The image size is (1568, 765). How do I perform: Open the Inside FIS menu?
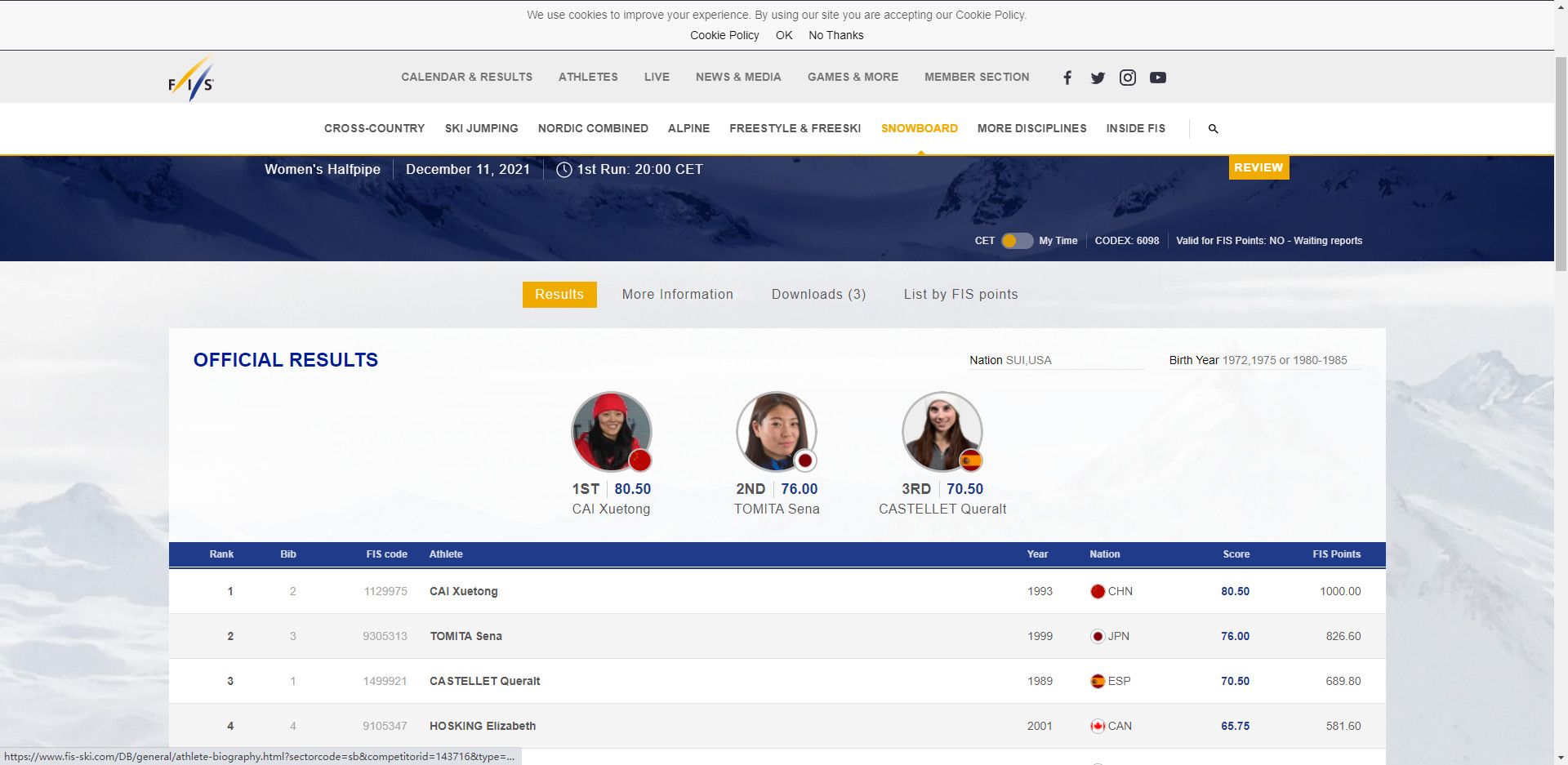1135,128
